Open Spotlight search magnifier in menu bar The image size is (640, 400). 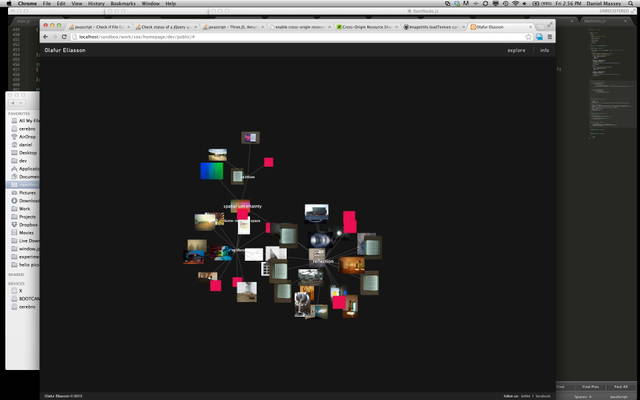(632, 3)
